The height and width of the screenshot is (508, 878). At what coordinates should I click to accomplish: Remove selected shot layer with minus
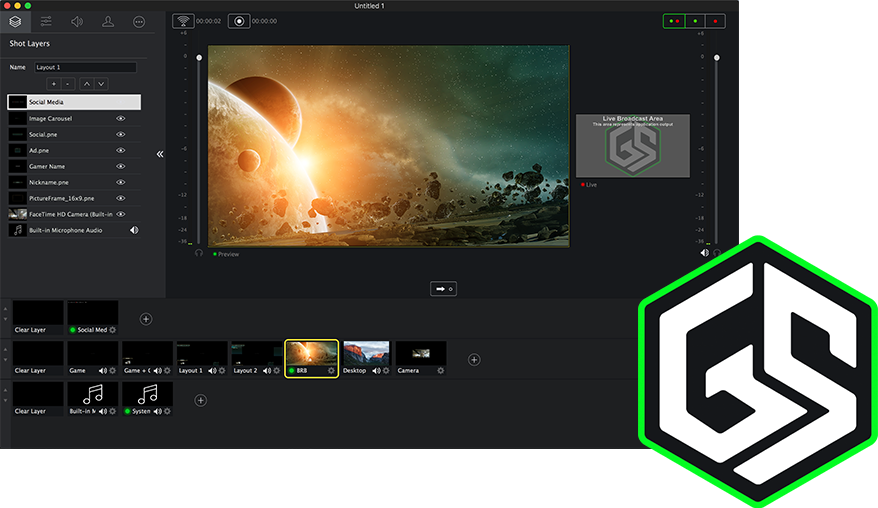[x=68, y=84]
